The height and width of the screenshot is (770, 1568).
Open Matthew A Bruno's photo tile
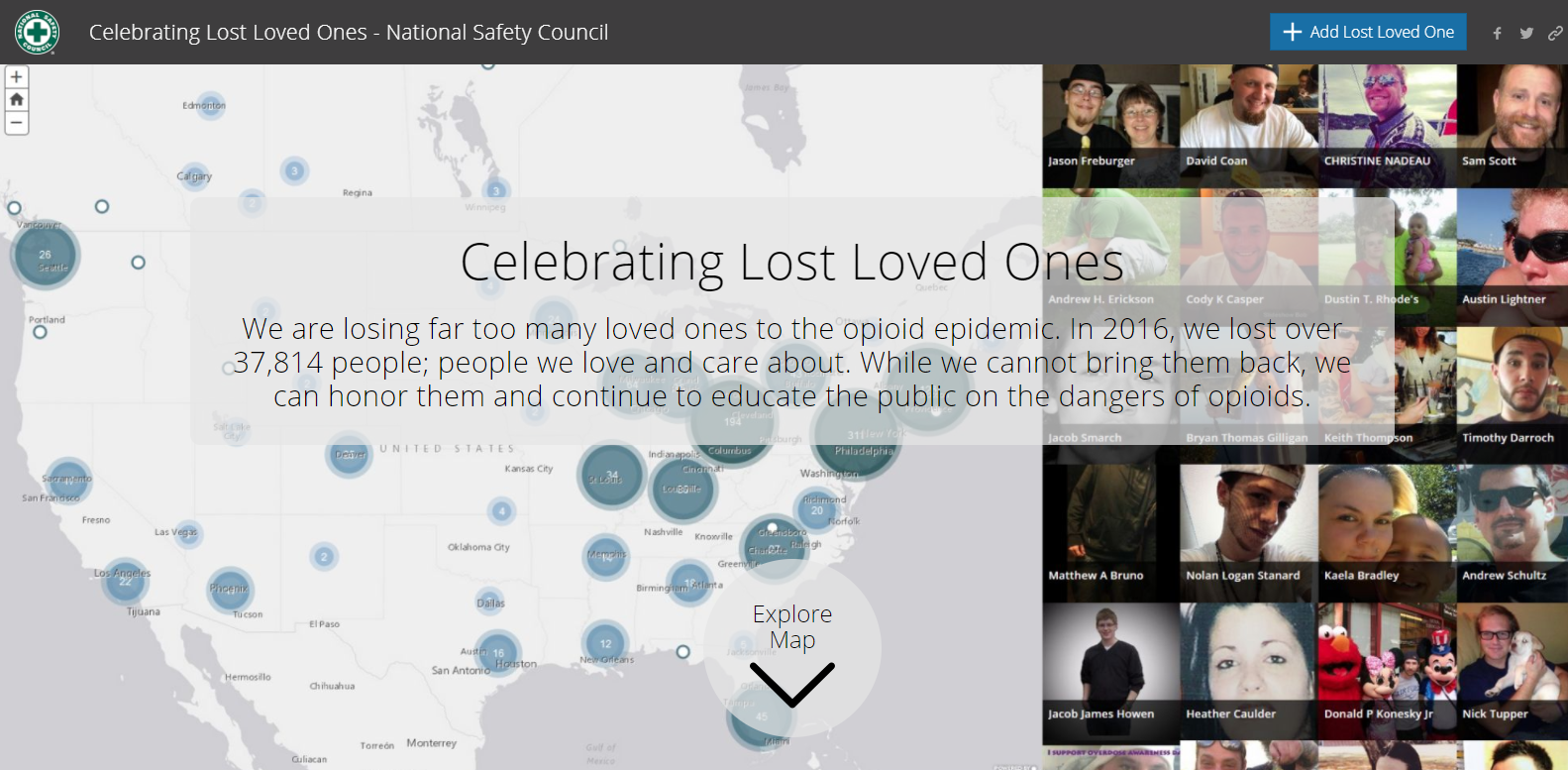click(1110, 533)
